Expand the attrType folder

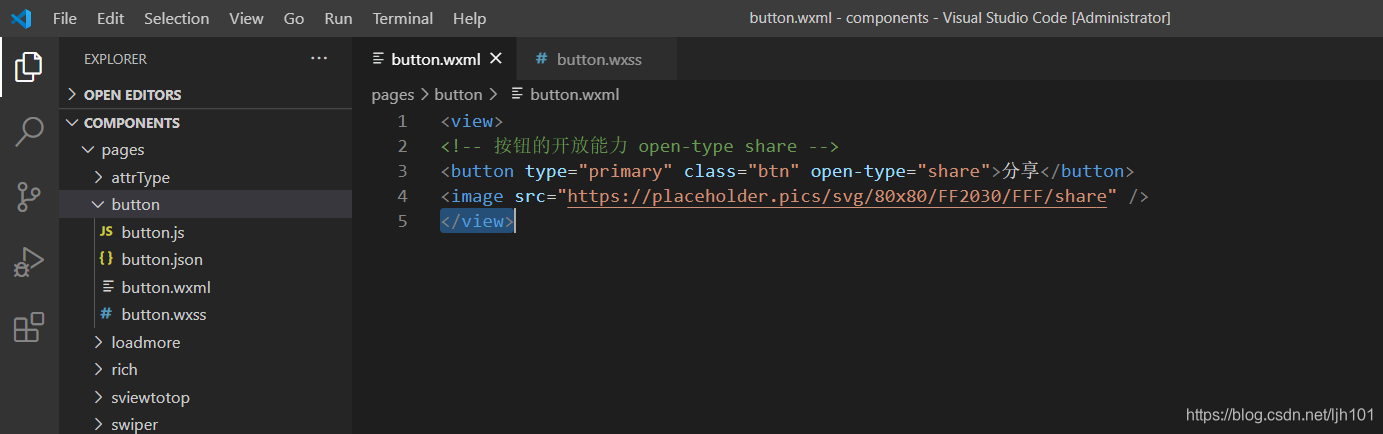click(x=98, y=177)
